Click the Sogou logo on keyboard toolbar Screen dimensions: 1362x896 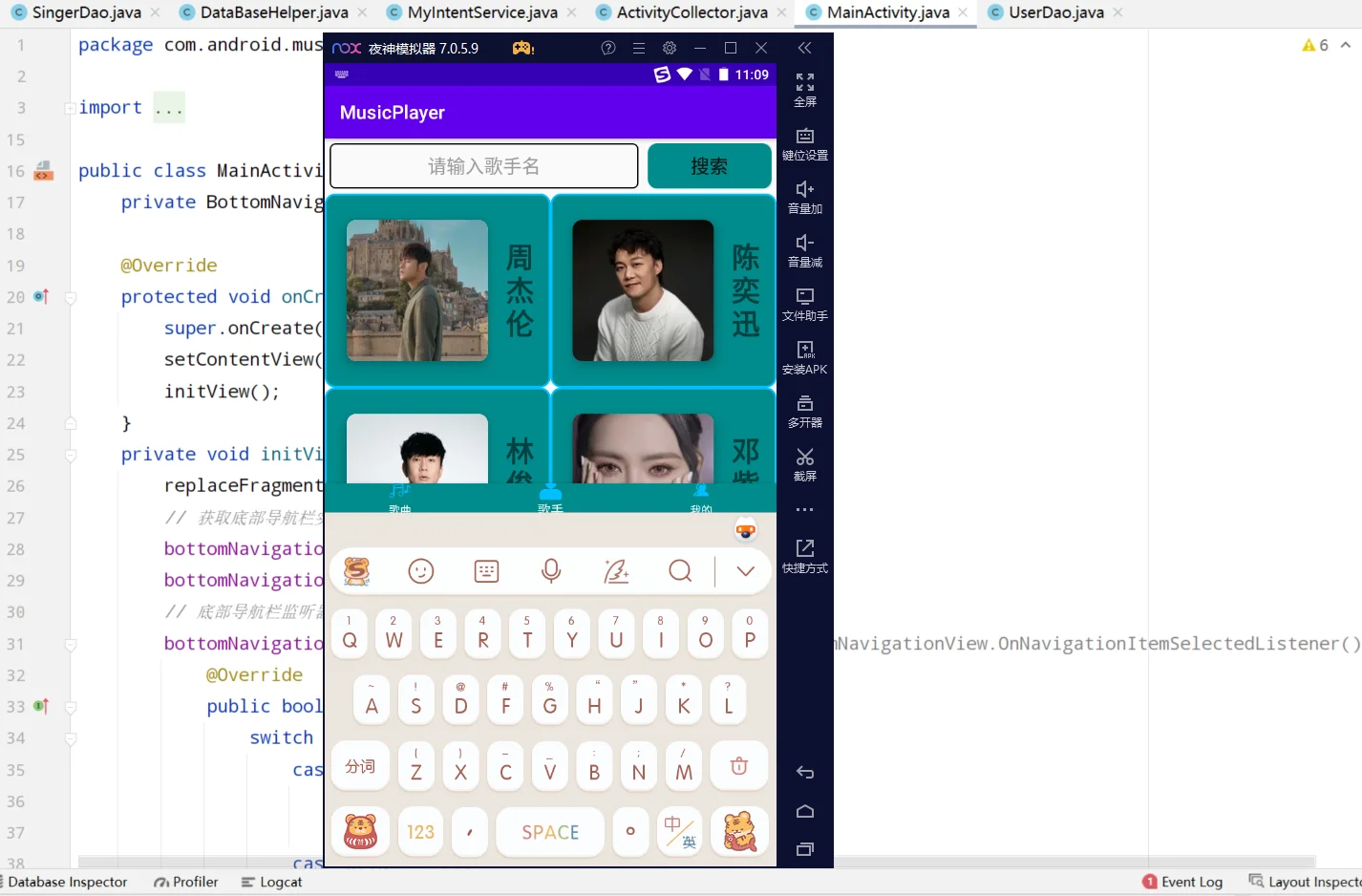point(357,571)
